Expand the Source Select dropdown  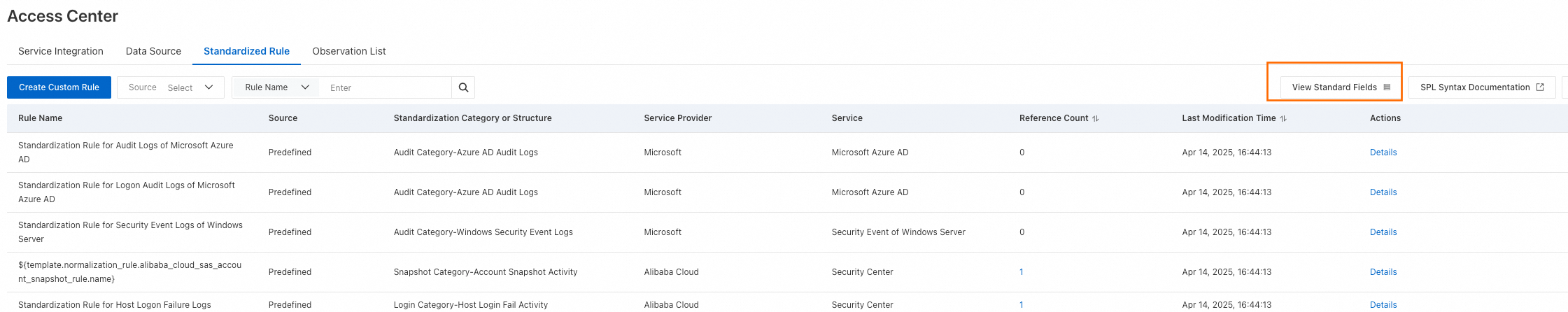tap(171, 87)
